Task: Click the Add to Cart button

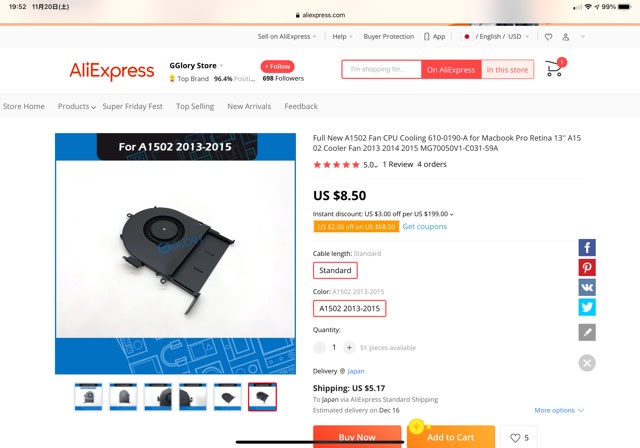Action: pos(451,437)
